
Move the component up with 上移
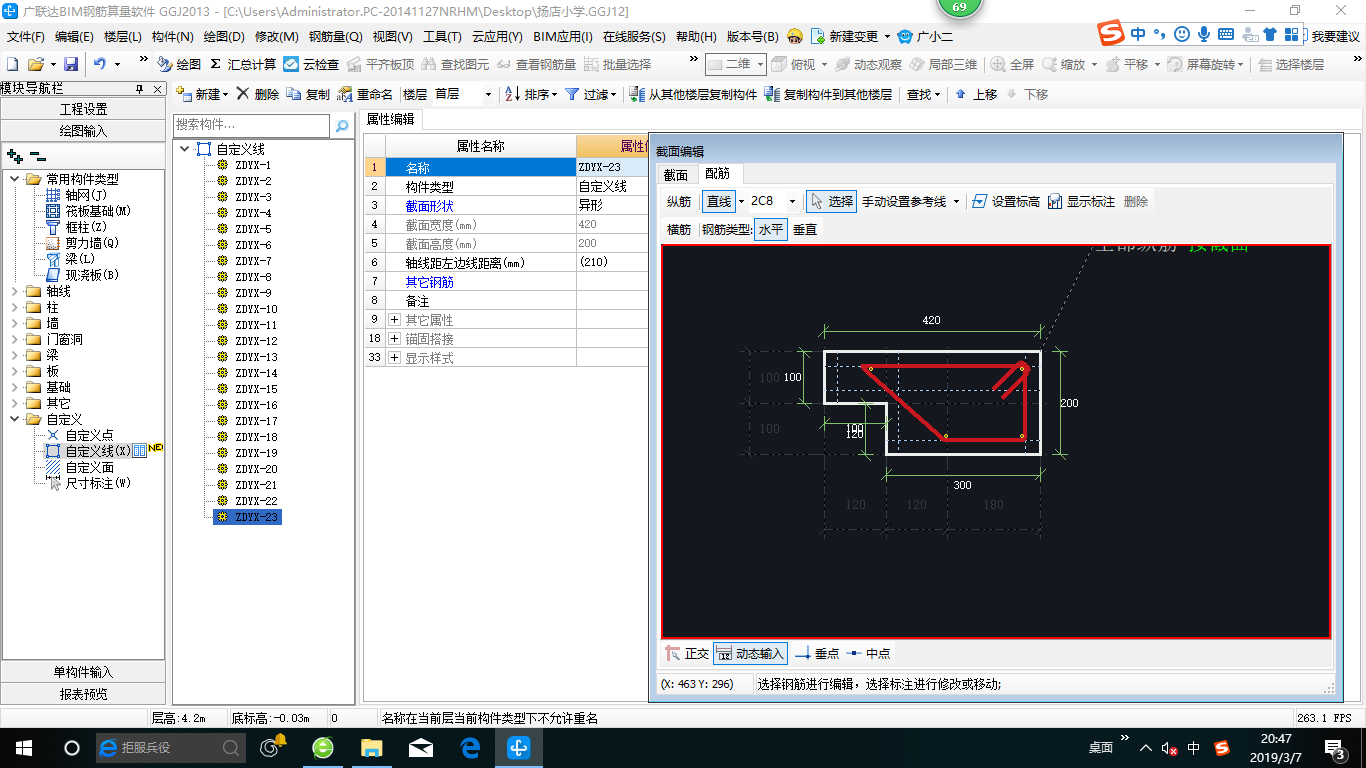point(976,94)
